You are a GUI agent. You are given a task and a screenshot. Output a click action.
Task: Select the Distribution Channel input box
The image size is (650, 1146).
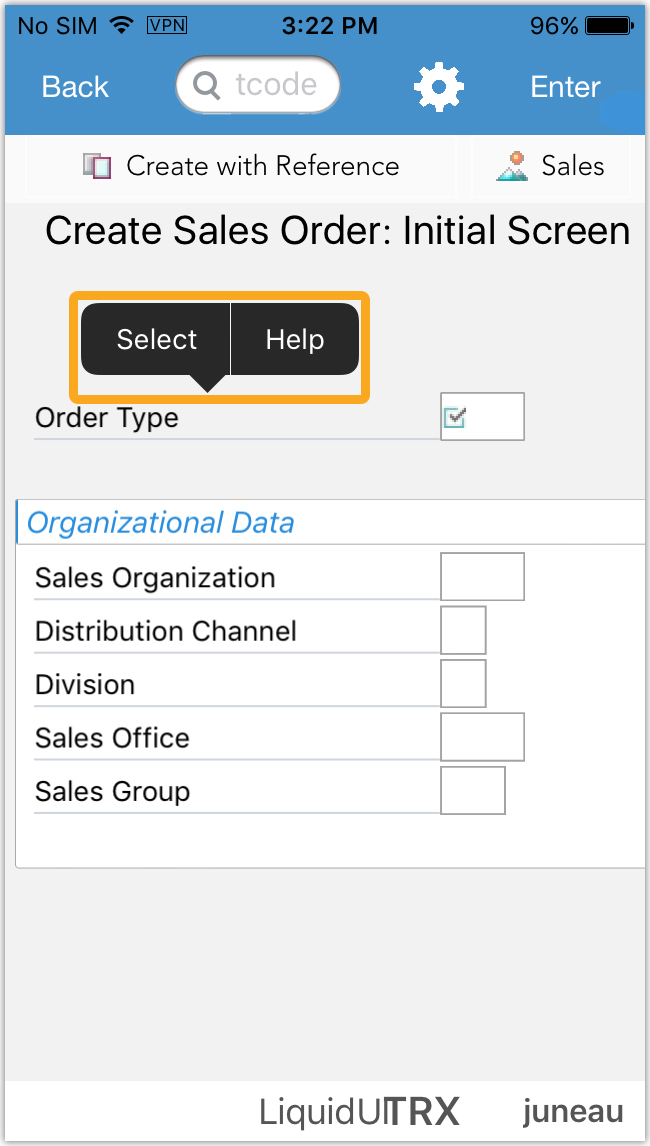point(463,630)
